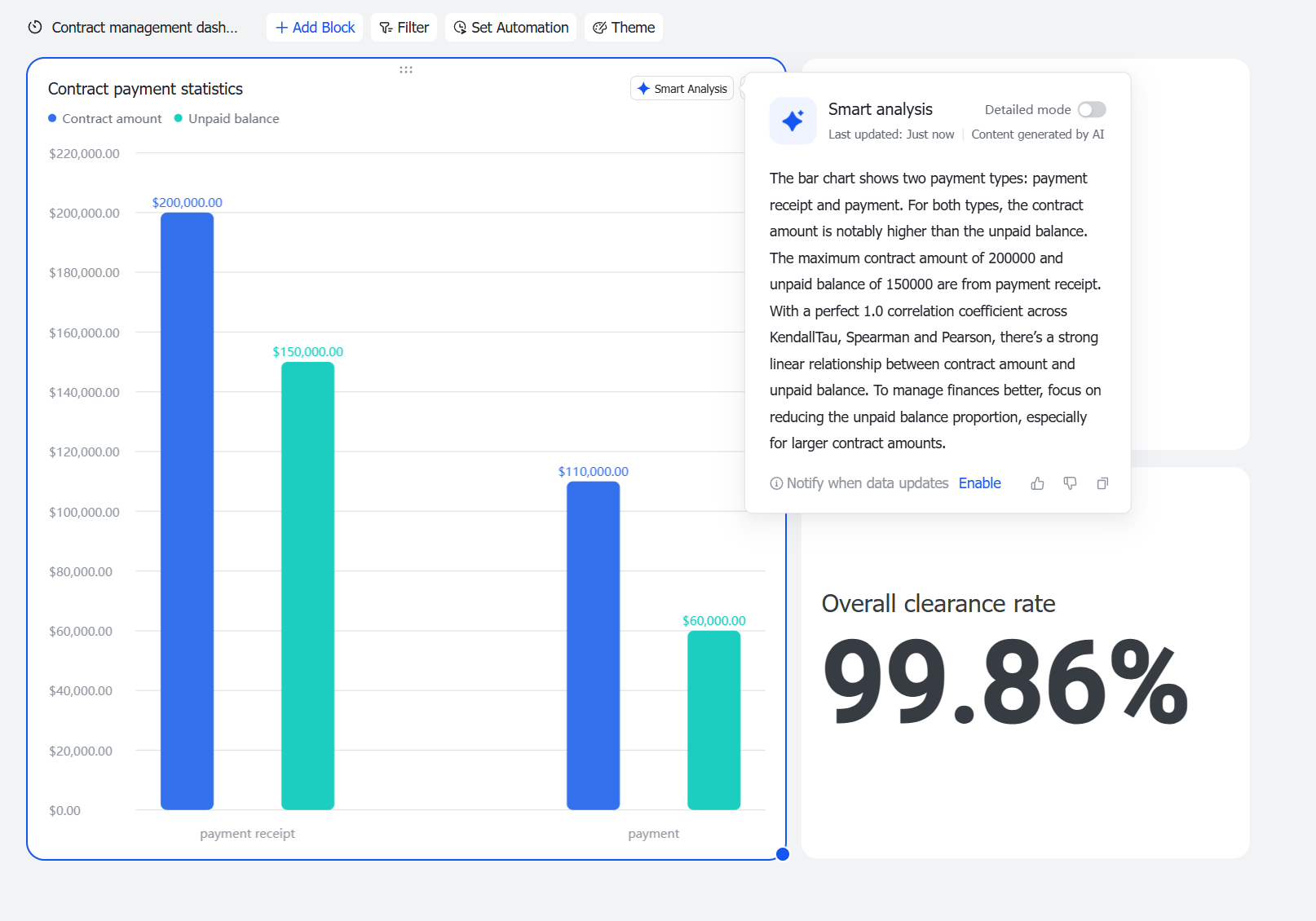The height and width of the screenshot is (921, 1316).
Task: Click the payment axis label
Action: [x=653, y=834]
